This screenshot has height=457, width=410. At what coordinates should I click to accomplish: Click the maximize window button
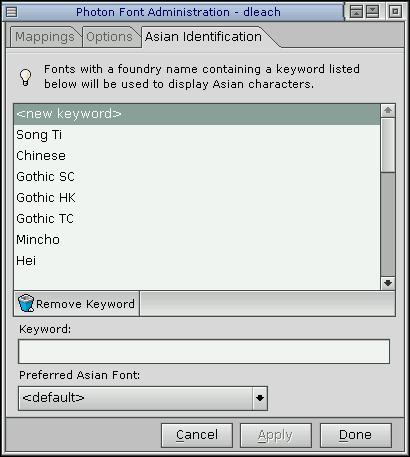pos(395,12)
